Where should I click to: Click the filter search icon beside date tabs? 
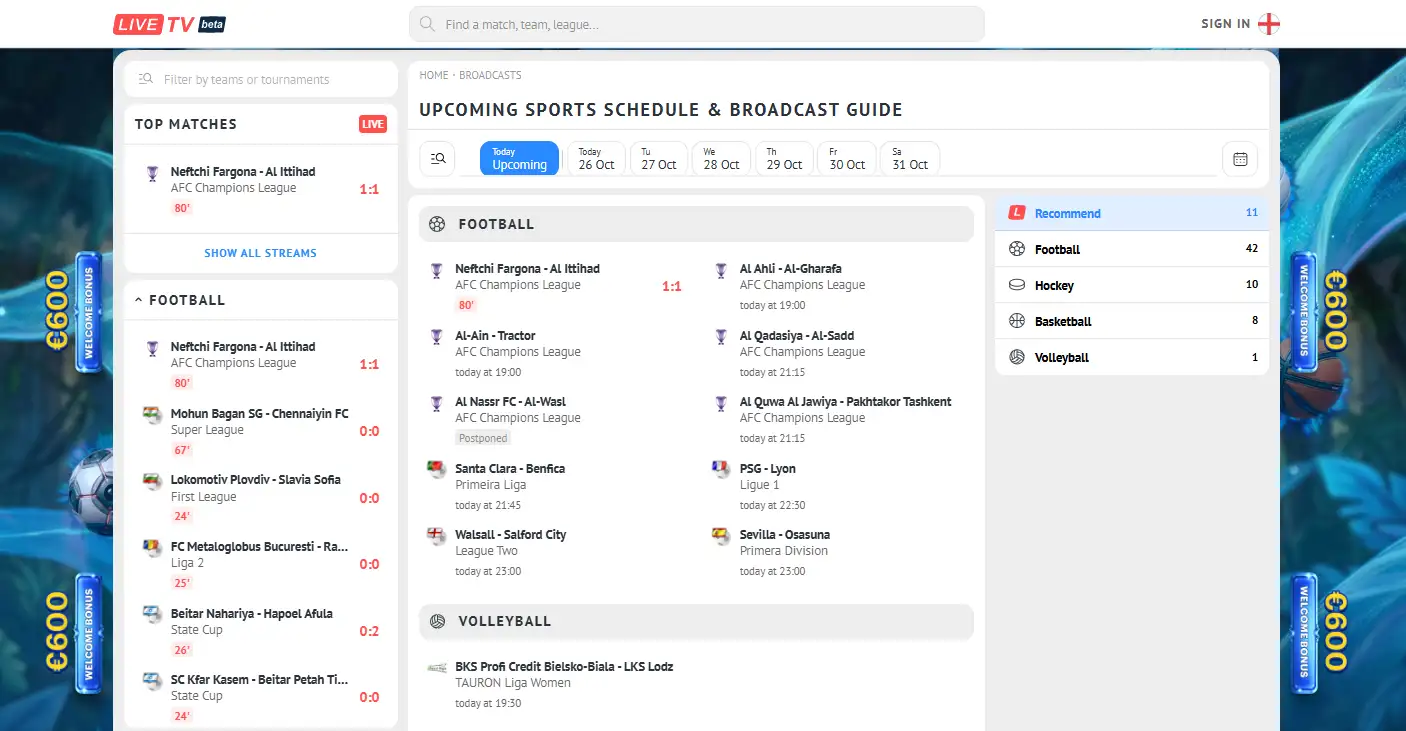(437, 159)
